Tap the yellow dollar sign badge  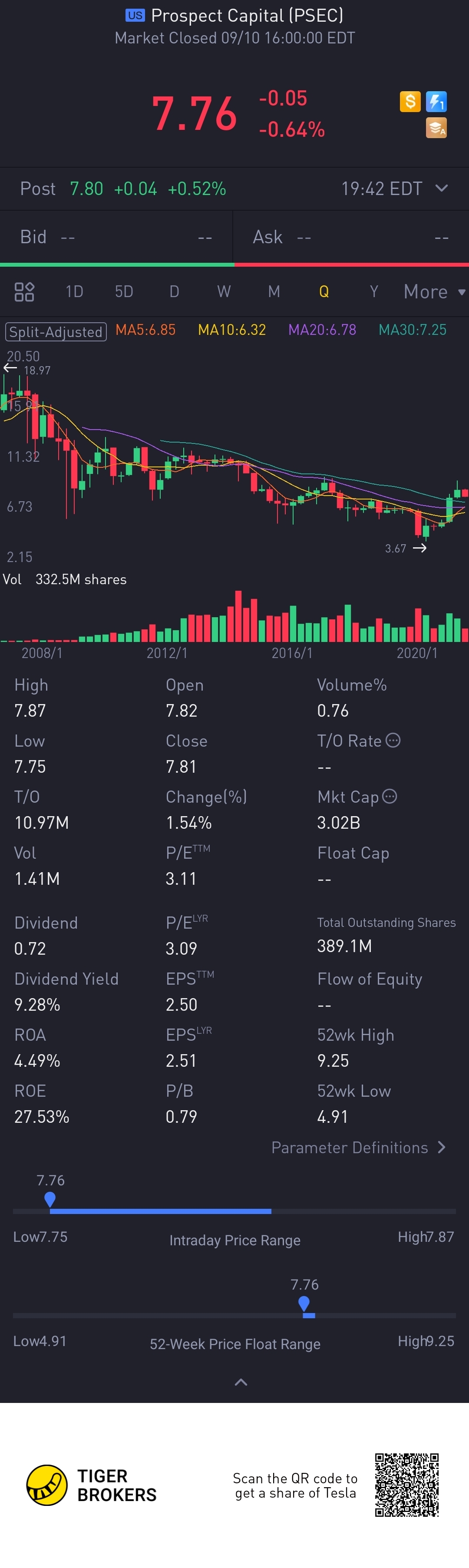(x=410, y=101)
